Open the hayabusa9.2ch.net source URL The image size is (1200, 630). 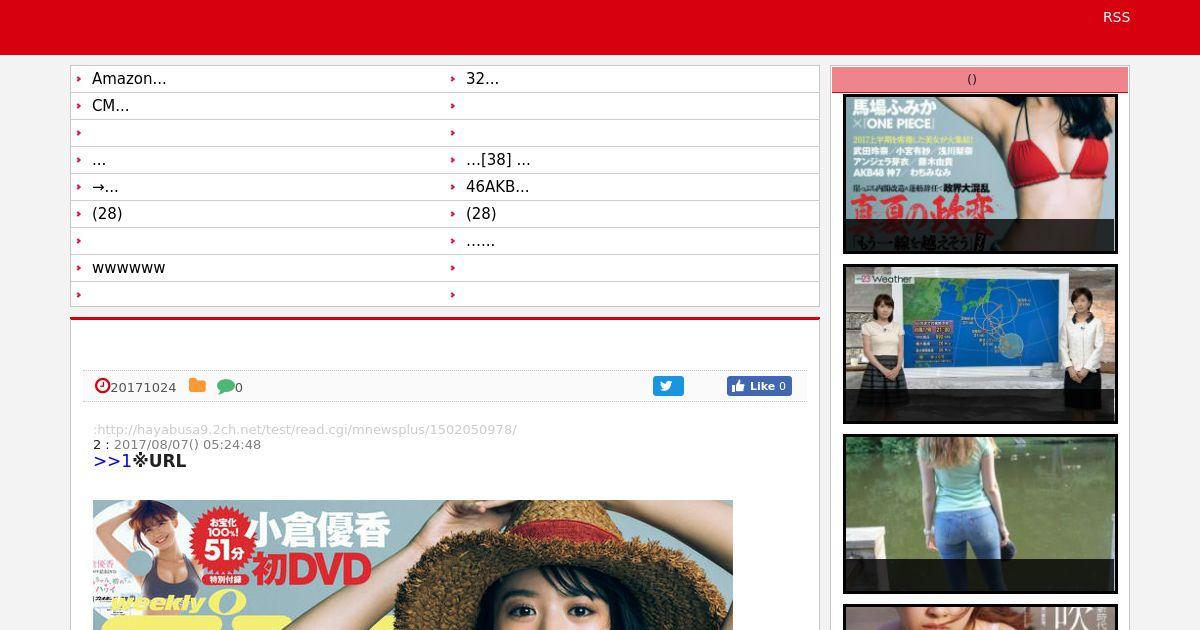[x=307, y=430]
